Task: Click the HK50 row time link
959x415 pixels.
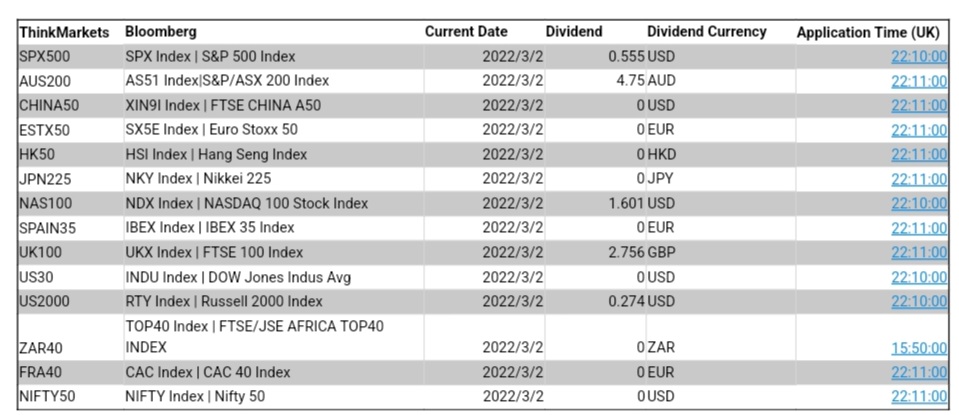Action: pyautogui.click(x=918, y=154)
